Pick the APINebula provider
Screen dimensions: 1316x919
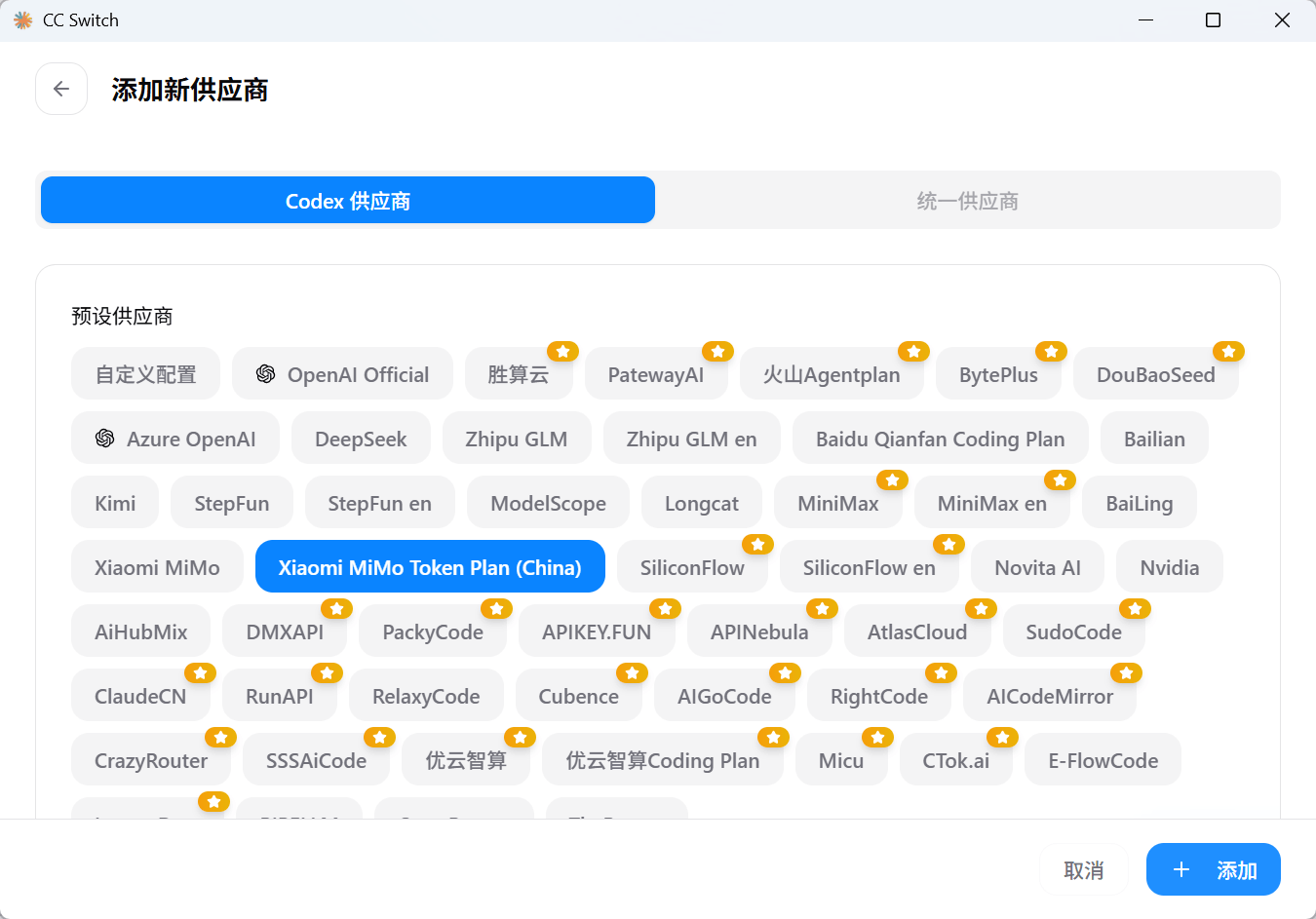pyautogui.click(x=759, y=632)
